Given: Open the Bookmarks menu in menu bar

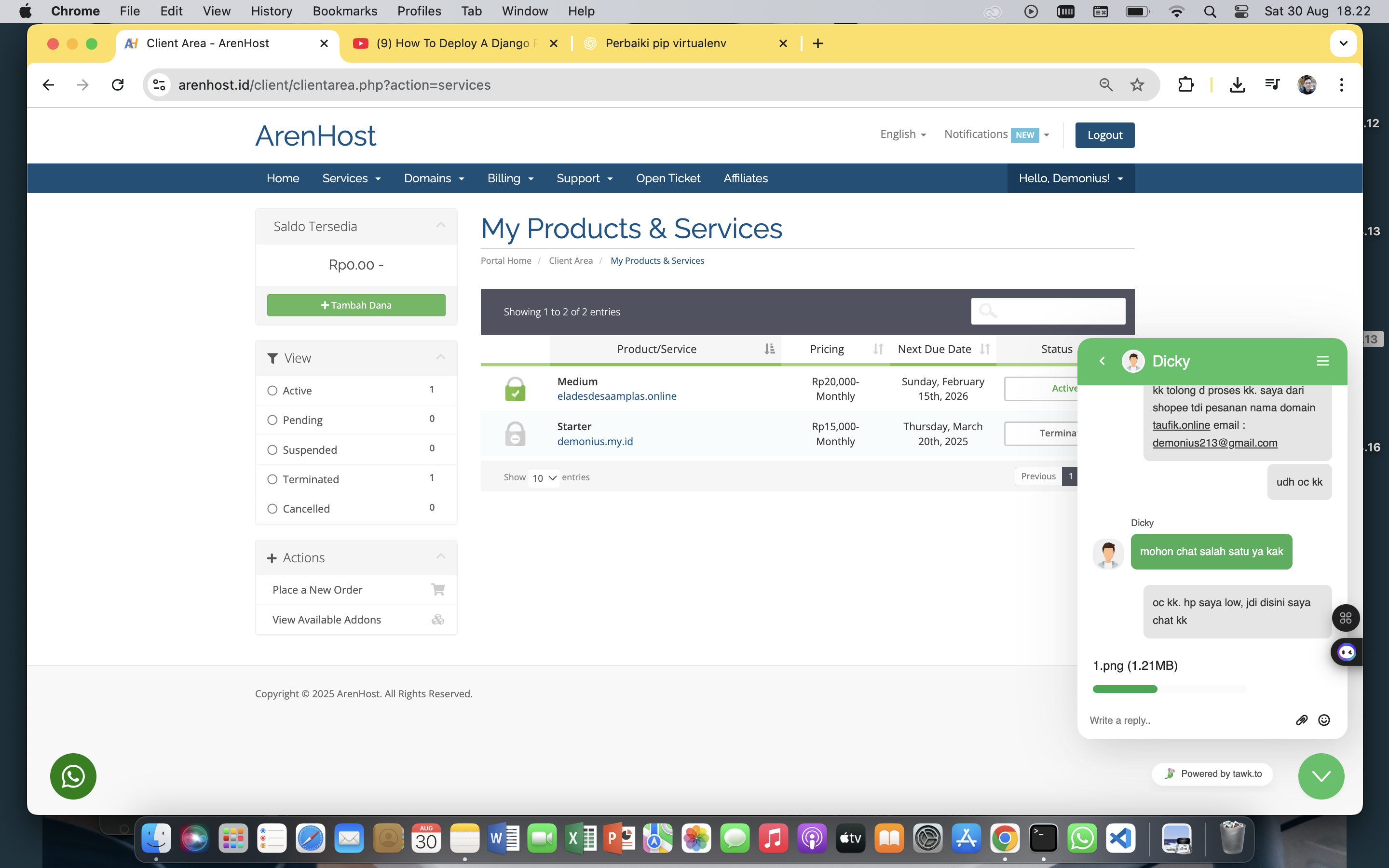Looking at the screenshot, I should 344,11.
